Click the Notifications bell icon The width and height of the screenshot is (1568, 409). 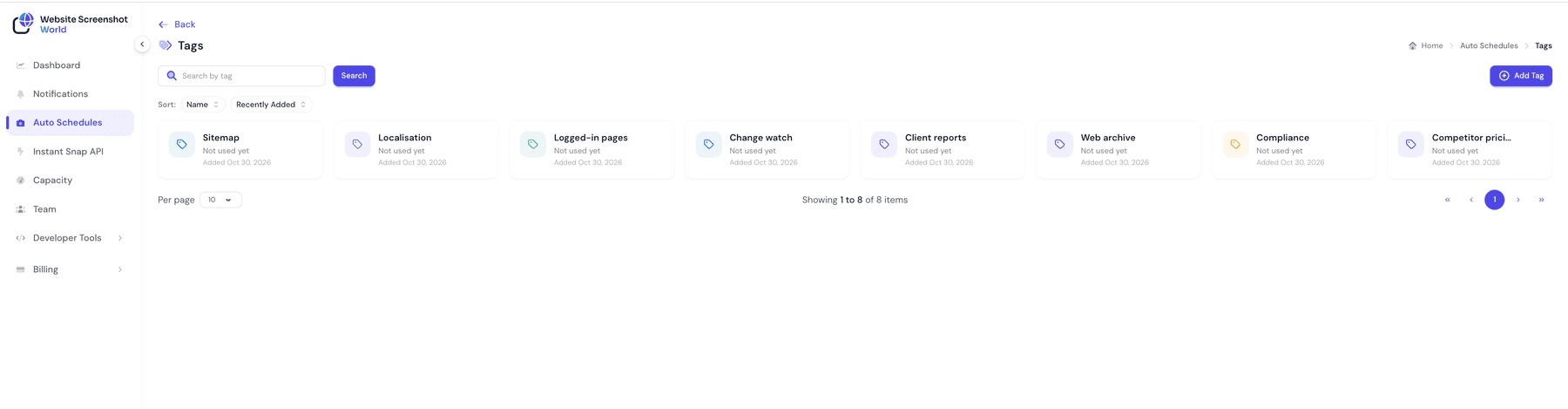(x=21, y=94)
